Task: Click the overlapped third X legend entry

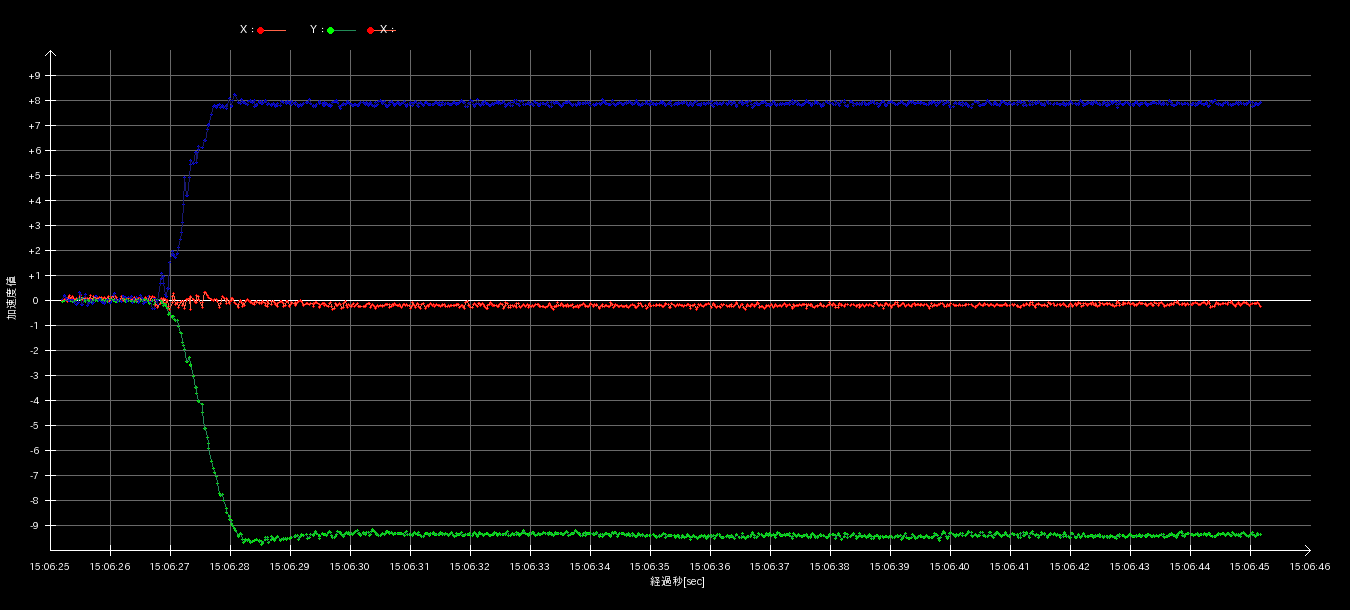Action: (381, 30)
